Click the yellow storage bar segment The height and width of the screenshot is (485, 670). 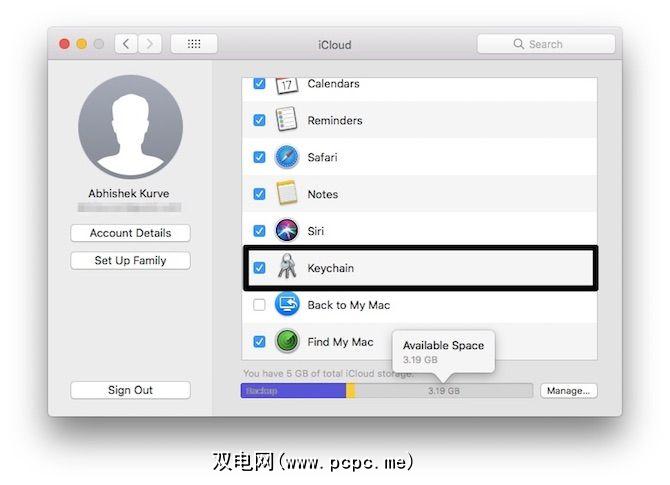(x=350, y=391)
